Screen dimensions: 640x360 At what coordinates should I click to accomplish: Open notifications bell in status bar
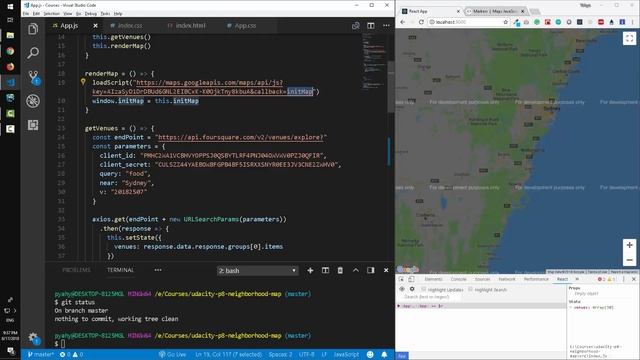[384, 354]
